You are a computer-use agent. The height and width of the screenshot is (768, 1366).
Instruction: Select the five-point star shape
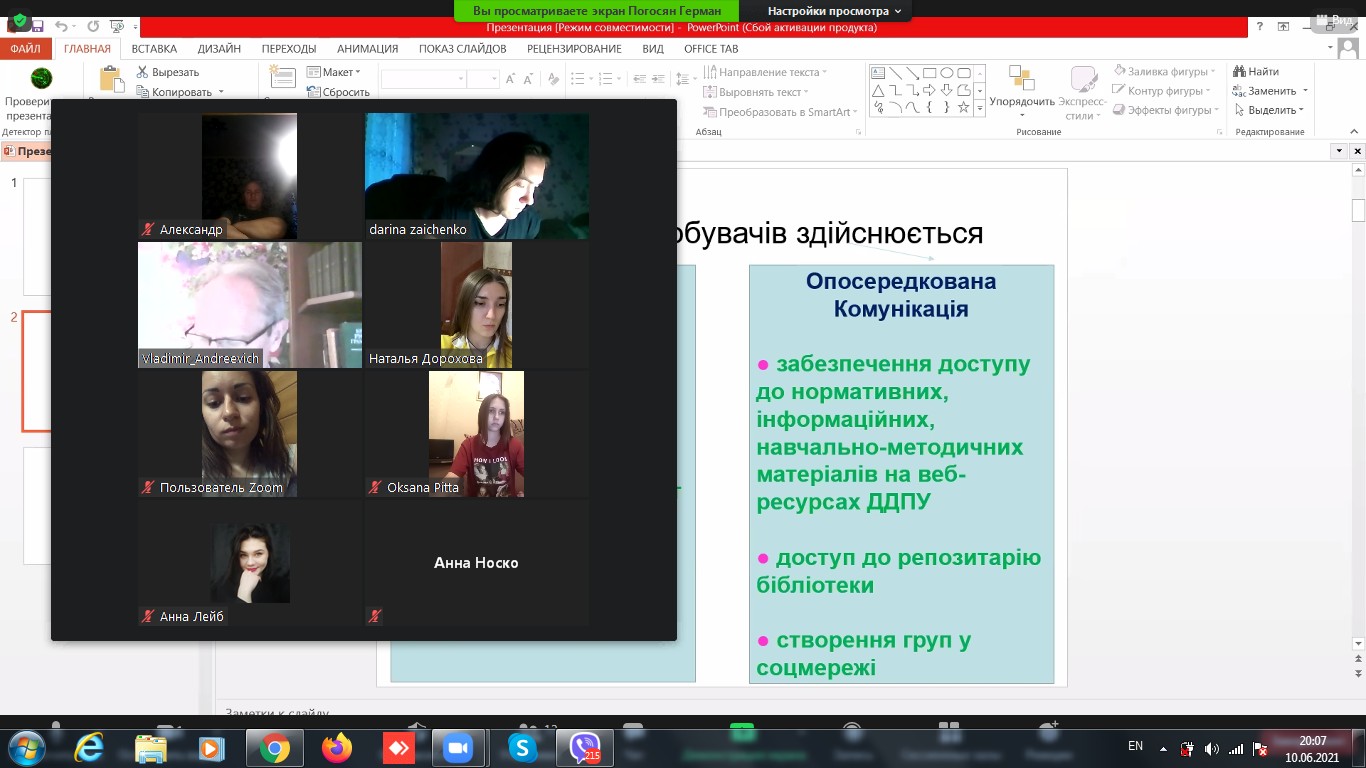click(964, 107)
